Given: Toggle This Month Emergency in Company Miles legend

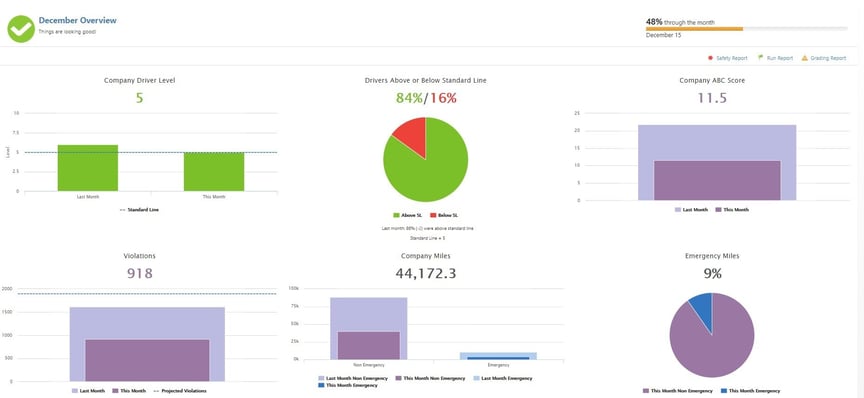Looking at the screenshot, I should point(348,385).
